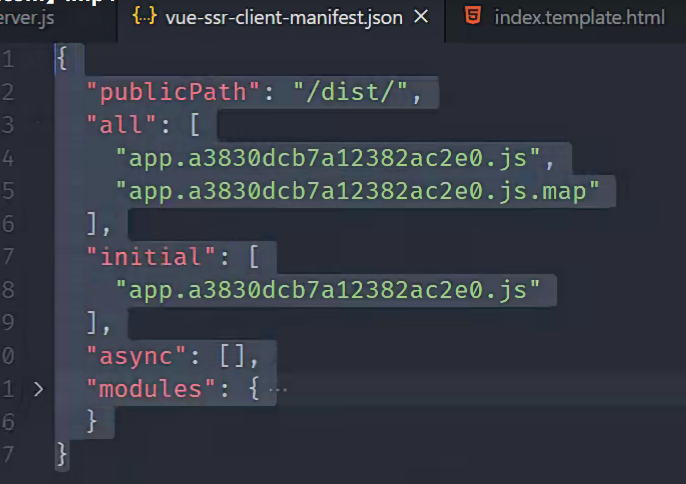Click the opening curly brace on first line
Screen dimensions: 686x484
tap(62, 60)
